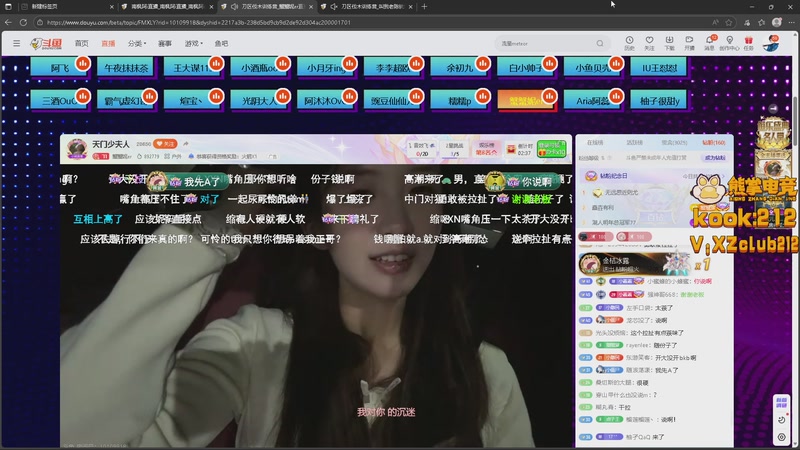Switch to the 贵宾(3025) tab
800x450 pixels.
click(674, 143)
